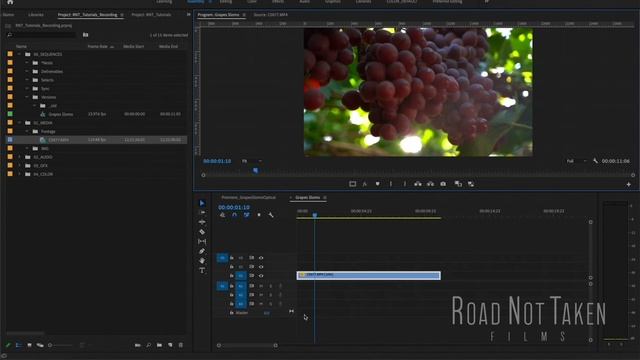Click the Extract button in Program monitor
Screen dimensions: 640x360
[430, 184]
